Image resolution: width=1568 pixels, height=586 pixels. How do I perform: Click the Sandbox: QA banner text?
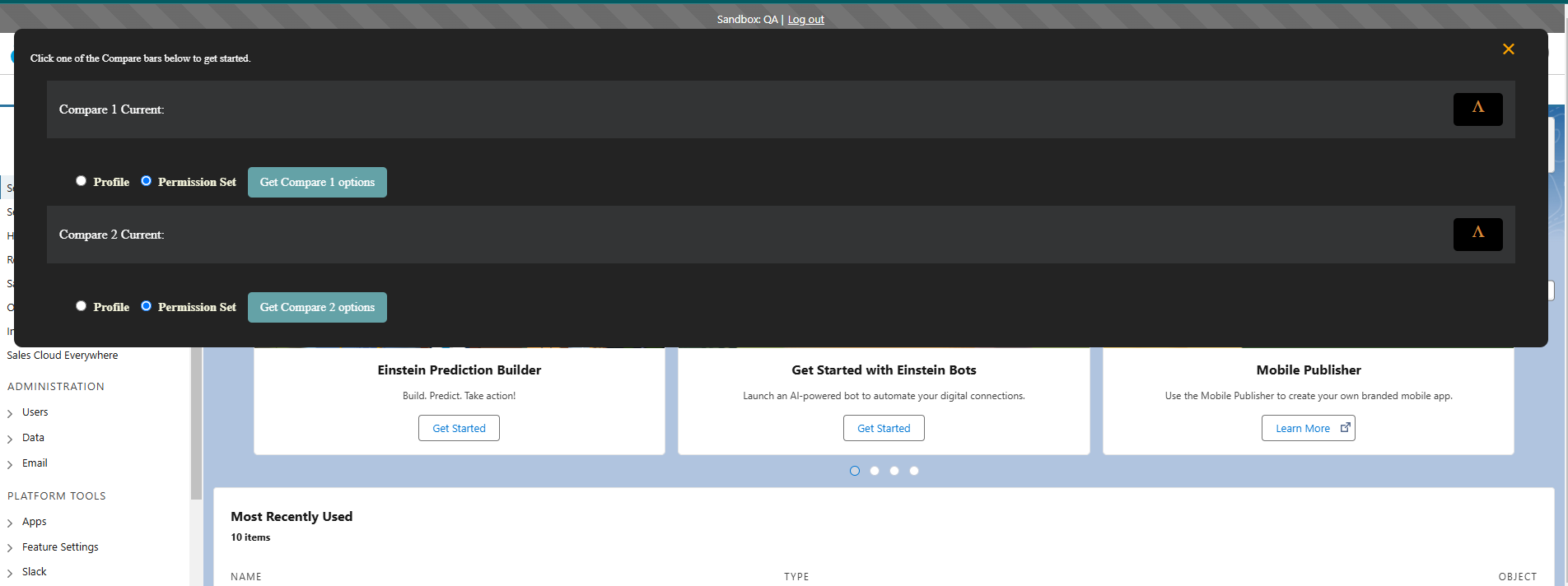[747, 20]
